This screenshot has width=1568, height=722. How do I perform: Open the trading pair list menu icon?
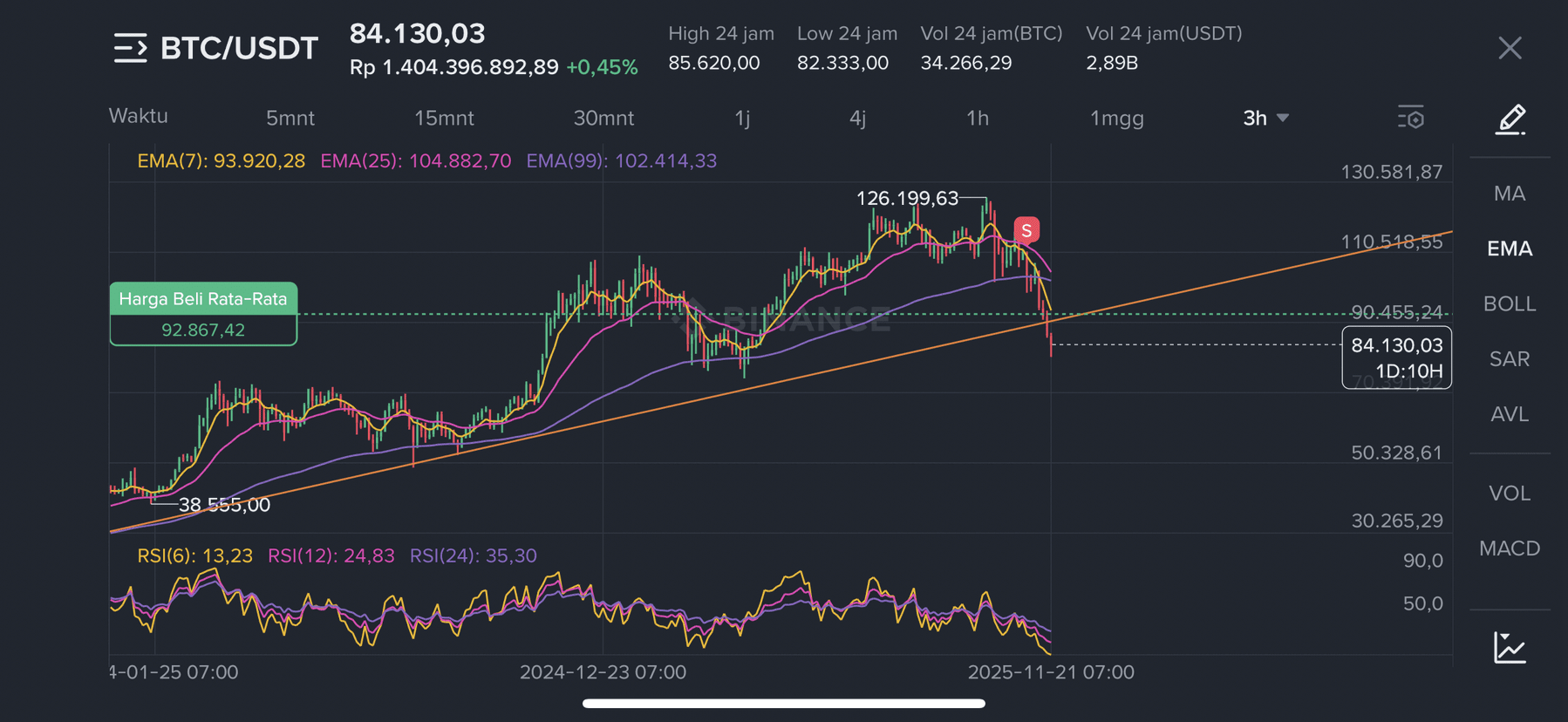click(x=130, y=48)
